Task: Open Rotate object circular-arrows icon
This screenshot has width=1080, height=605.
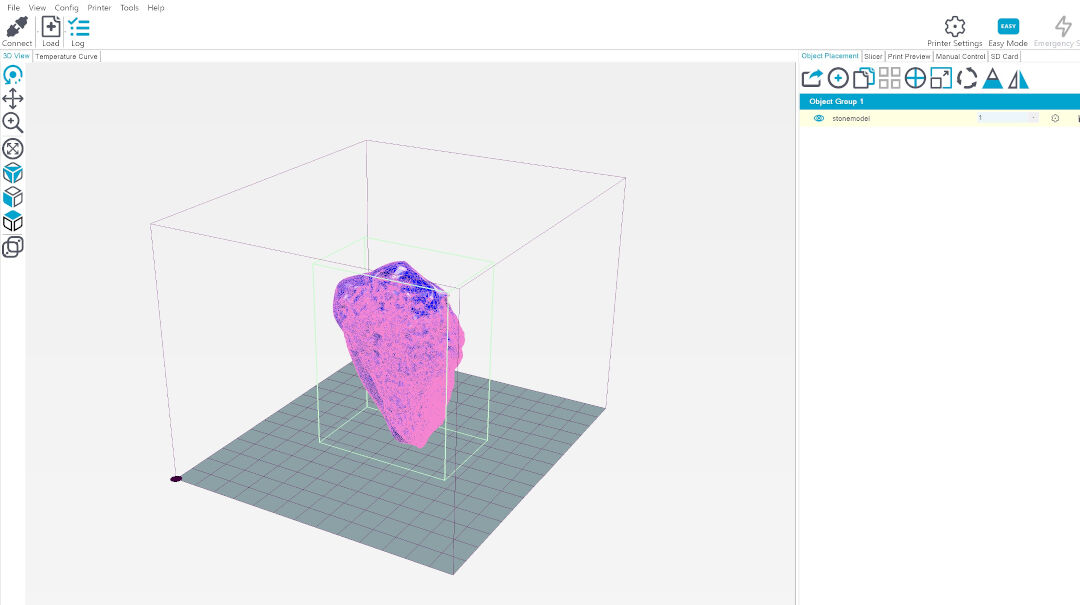Action: (x=967, y=79)
